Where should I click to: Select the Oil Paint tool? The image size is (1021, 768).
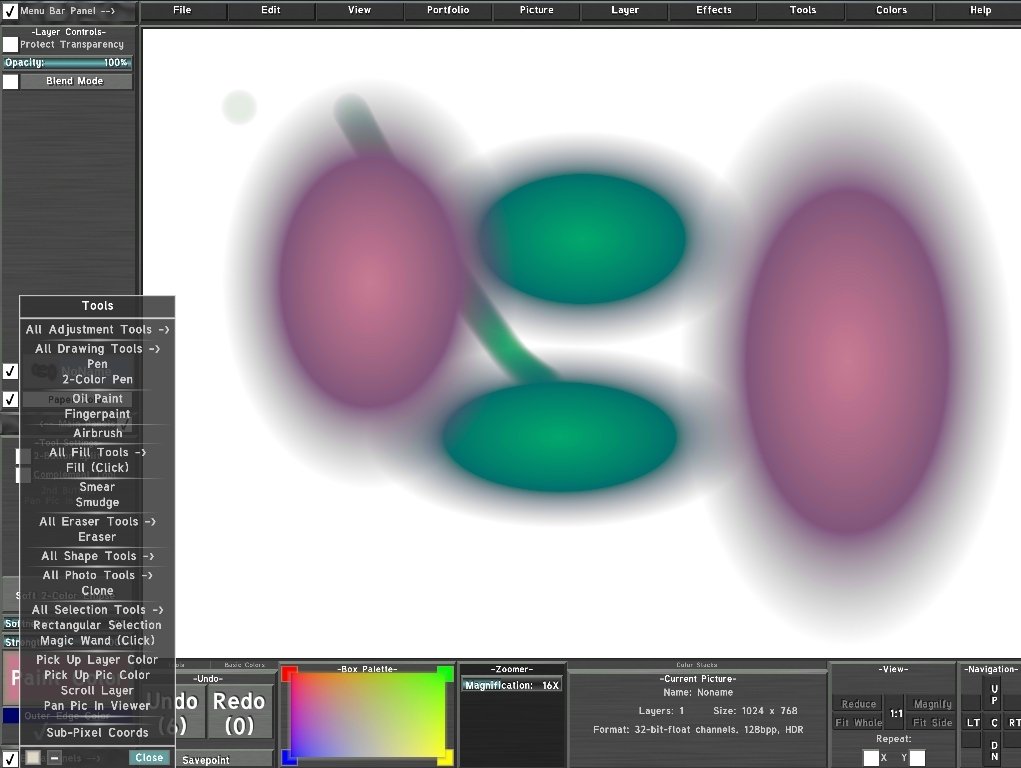[x=97, y=399]
